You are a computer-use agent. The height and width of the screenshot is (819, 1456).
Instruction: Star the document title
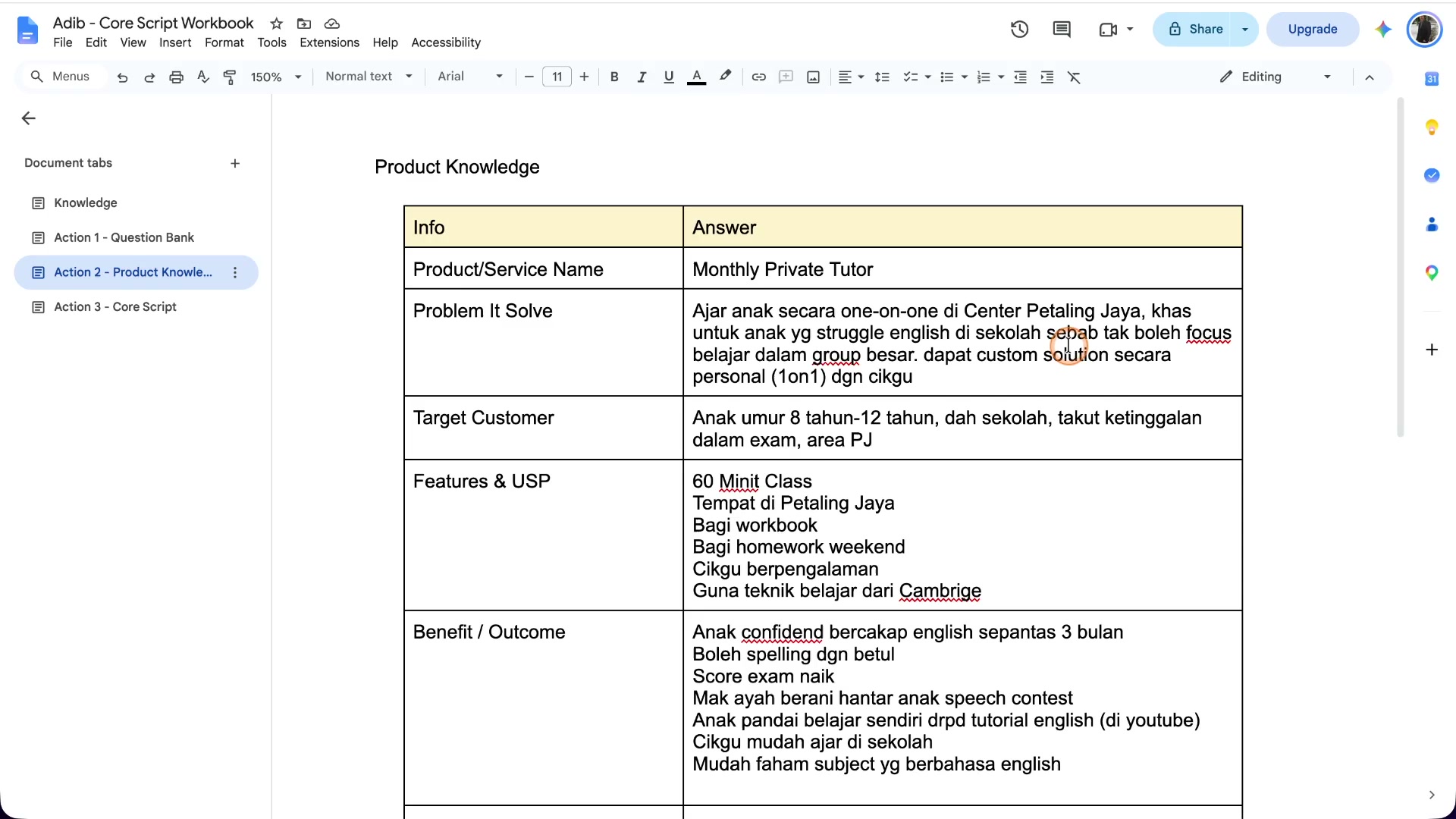click(277, 24)
